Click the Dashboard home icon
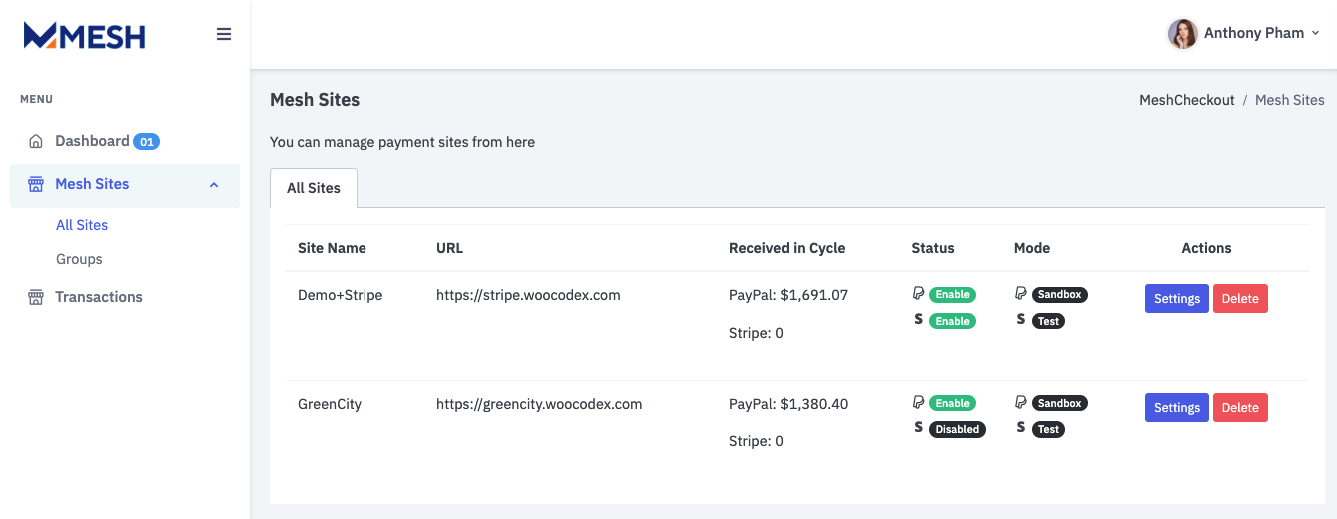The image size is (1337, 519). (36, 141)
